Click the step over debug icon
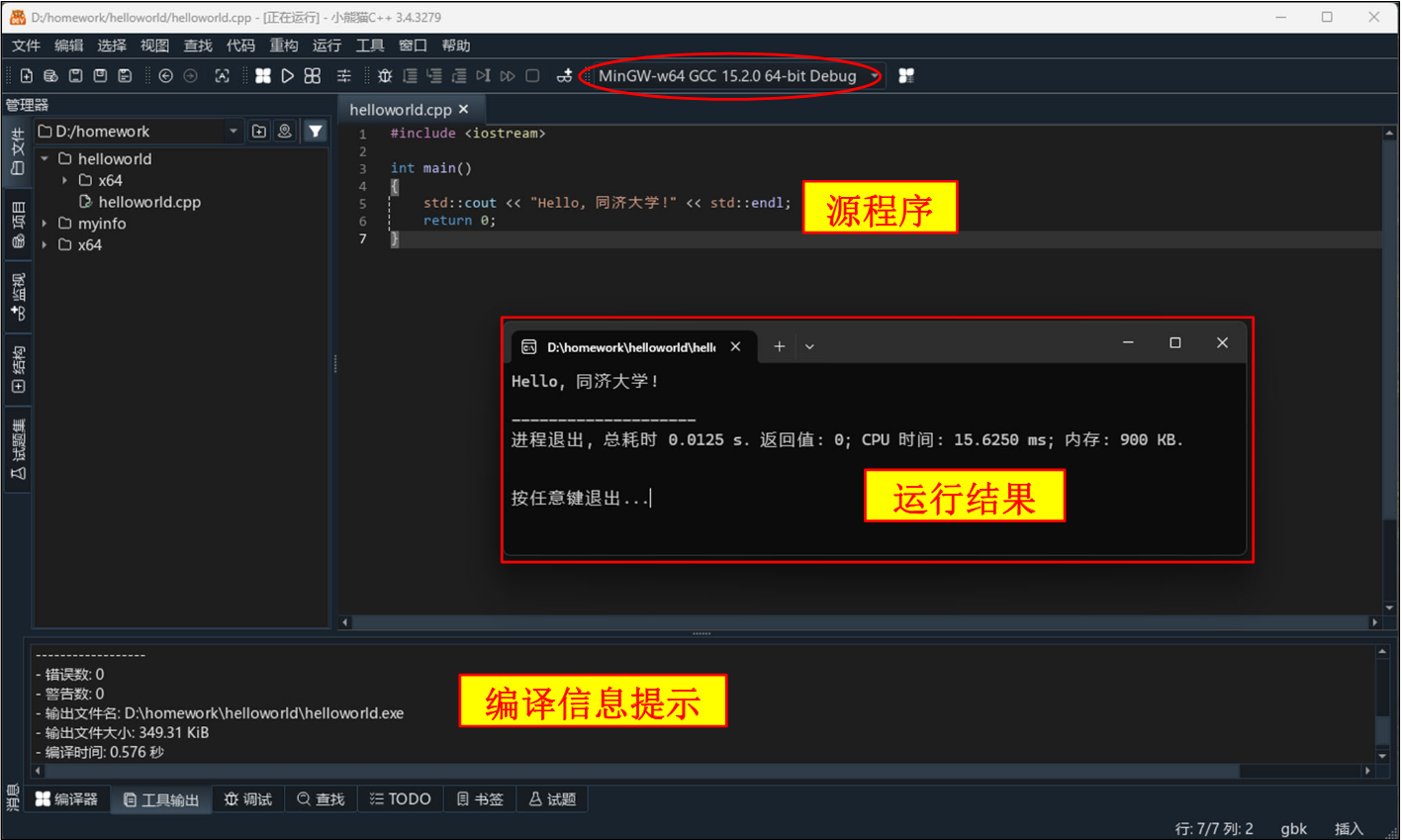 pyautogui.click(x=410, y=75)
